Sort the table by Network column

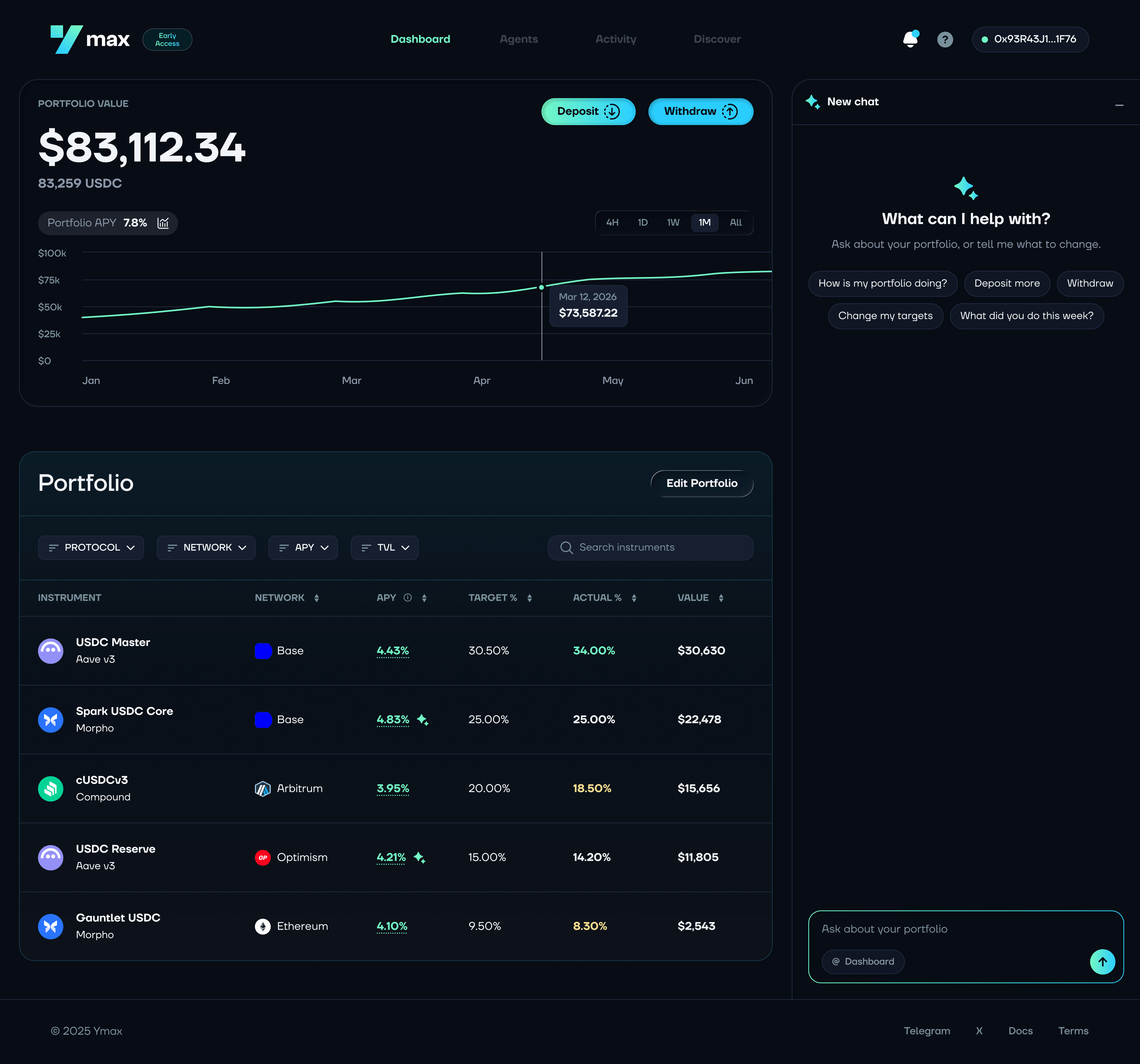pyautogui.click(x=316, y=598)
